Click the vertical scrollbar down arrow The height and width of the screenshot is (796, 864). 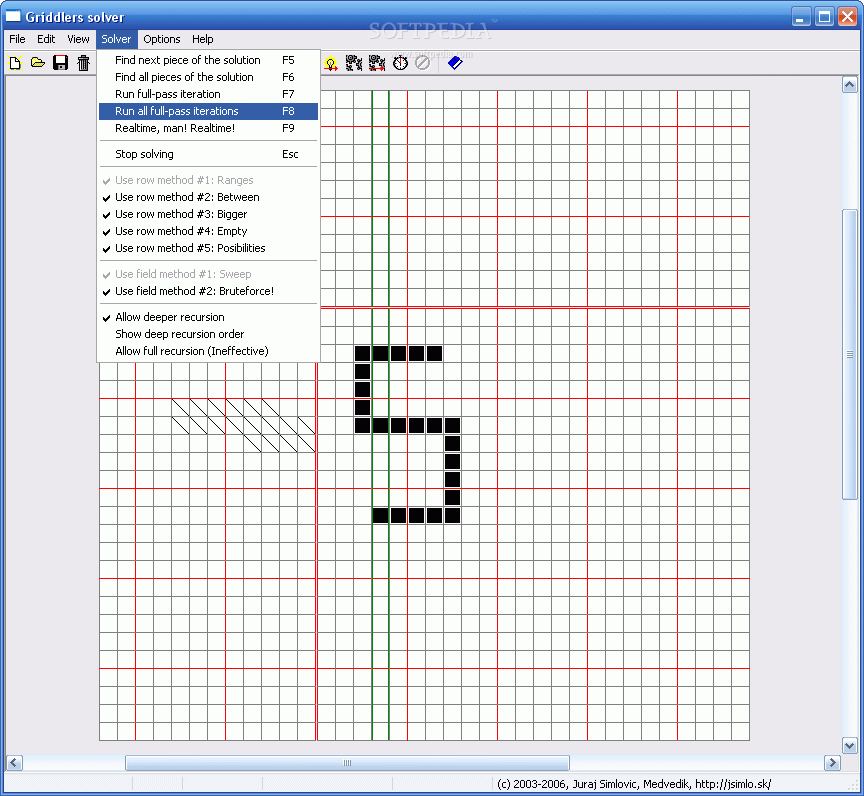850,746
